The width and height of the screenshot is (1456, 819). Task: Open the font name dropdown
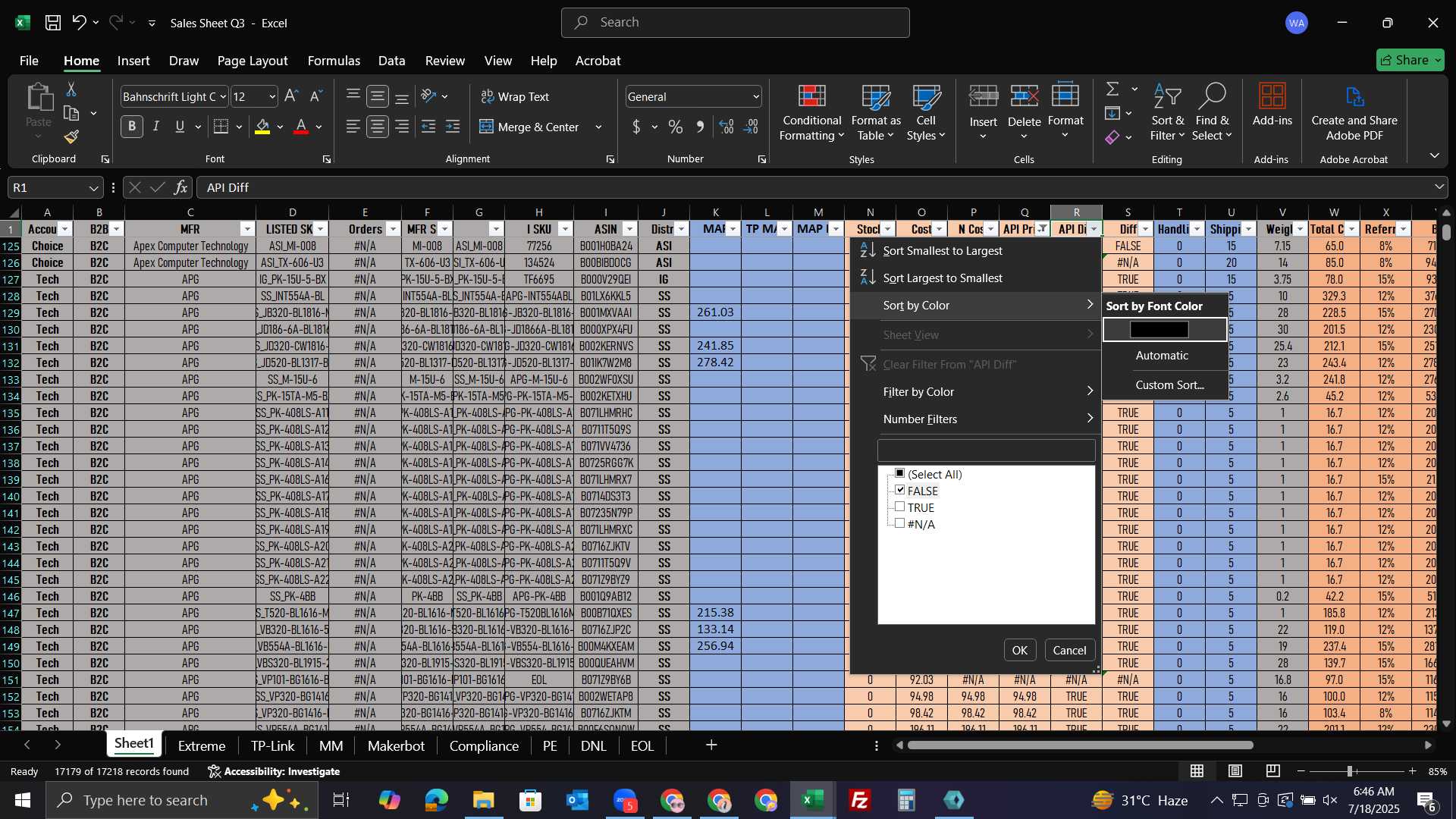[223, 96]
